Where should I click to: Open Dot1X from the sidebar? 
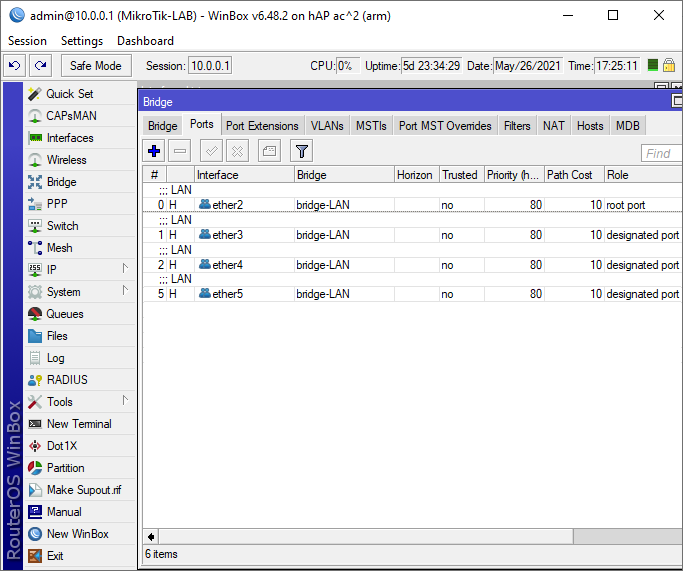(80, 446)
